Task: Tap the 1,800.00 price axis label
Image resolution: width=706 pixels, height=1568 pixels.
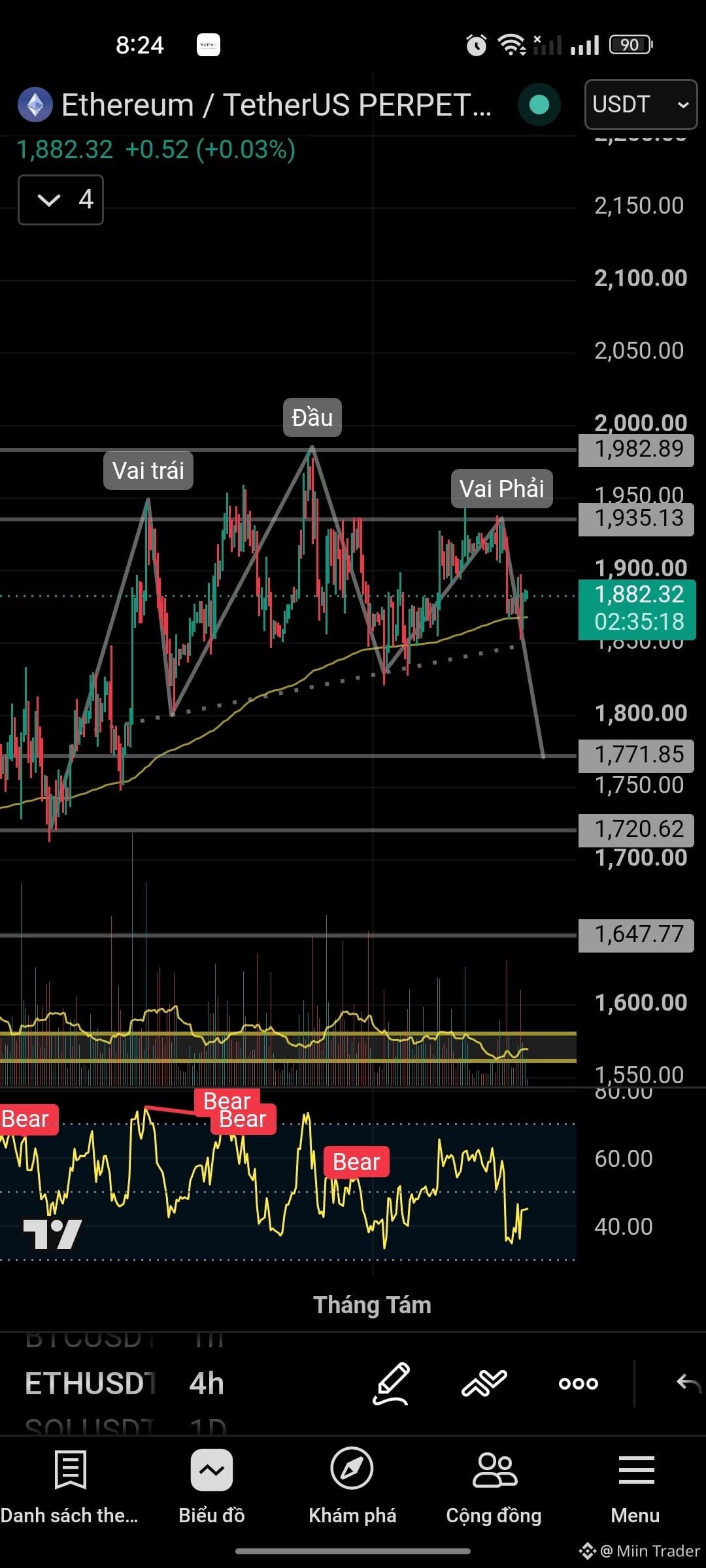Action: 641,713
